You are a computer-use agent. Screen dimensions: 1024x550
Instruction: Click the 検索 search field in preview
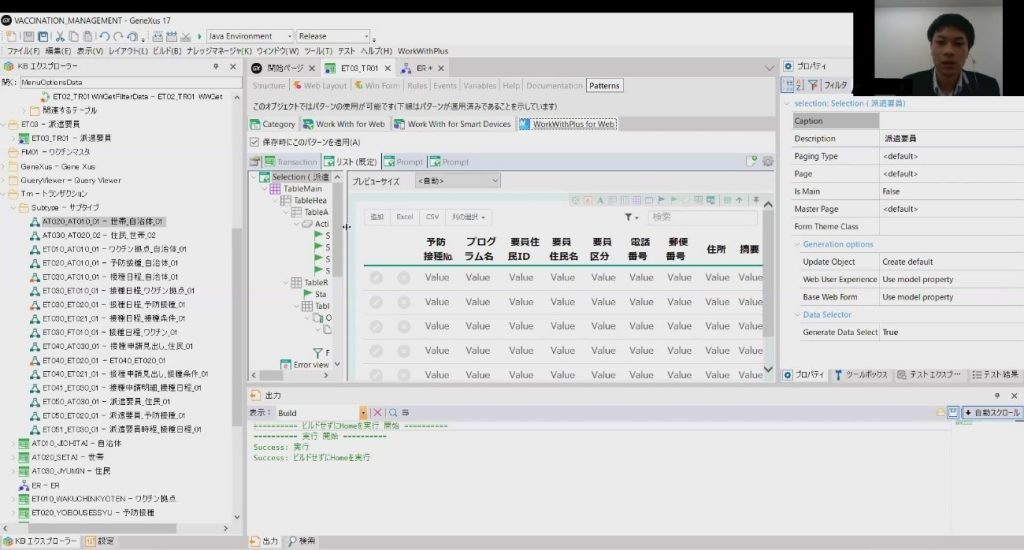point(701,217)
